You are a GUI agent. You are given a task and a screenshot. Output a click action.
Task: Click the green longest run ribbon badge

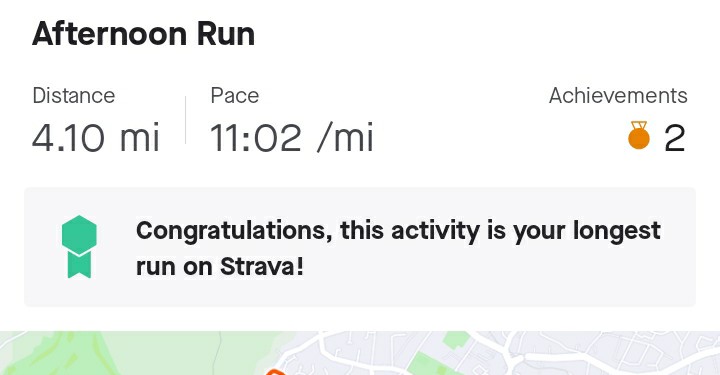(x=79, y=247)
